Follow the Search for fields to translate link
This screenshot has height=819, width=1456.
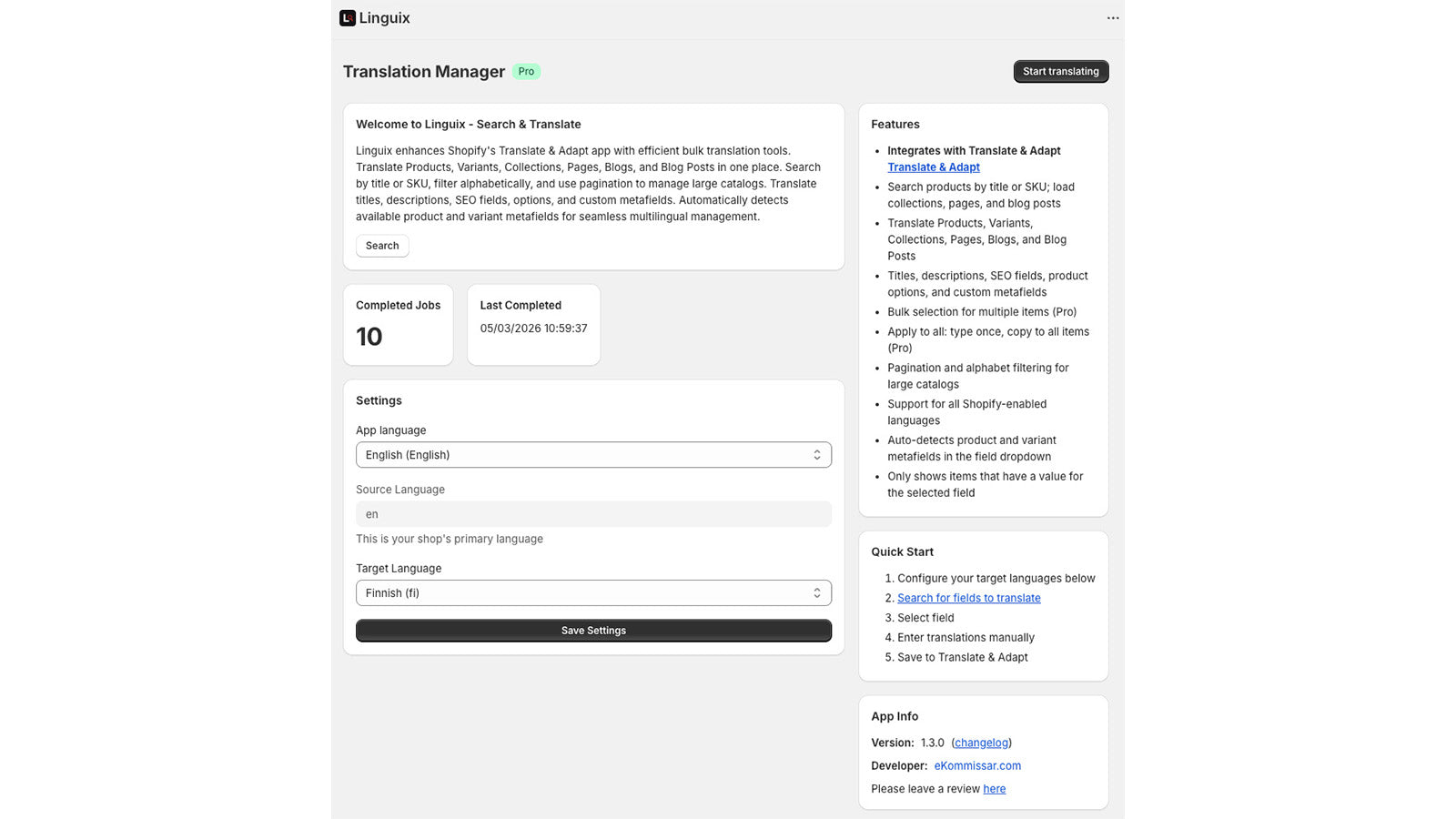coord(968,598)
